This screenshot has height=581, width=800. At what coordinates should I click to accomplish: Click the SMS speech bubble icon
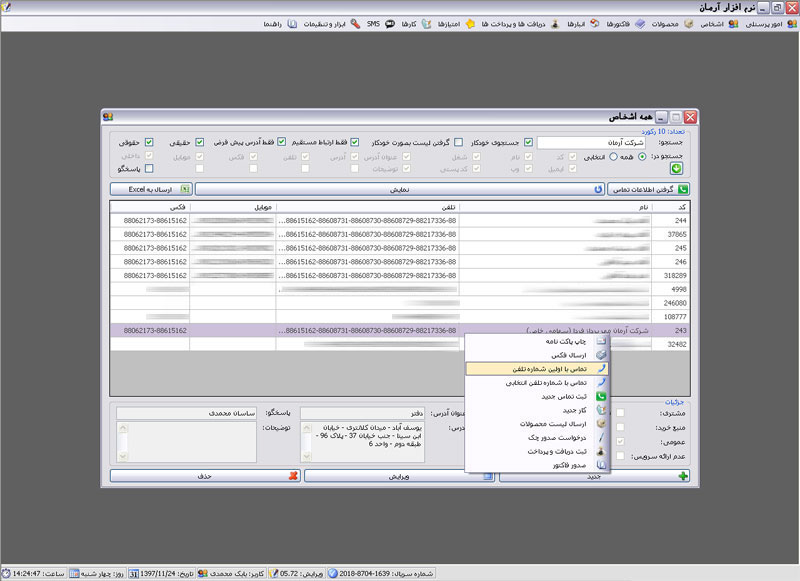(390, 24)
